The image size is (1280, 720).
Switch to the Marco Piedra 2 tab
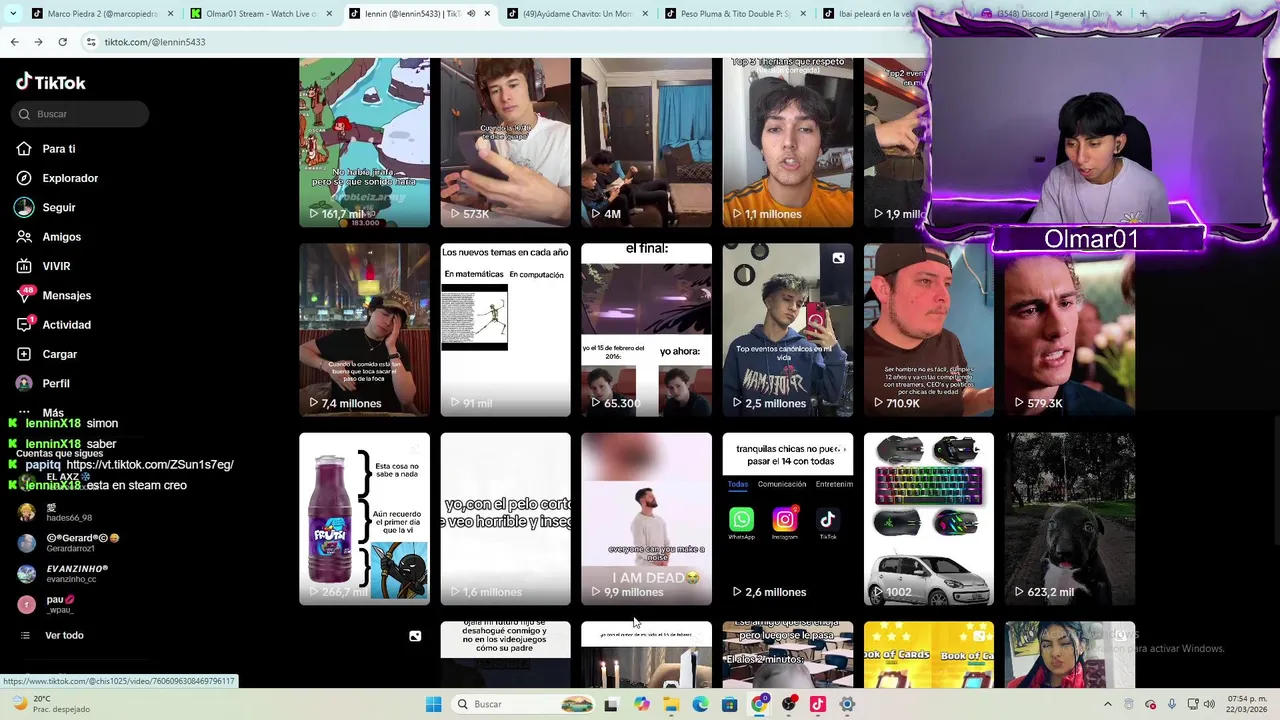(104, 14)
